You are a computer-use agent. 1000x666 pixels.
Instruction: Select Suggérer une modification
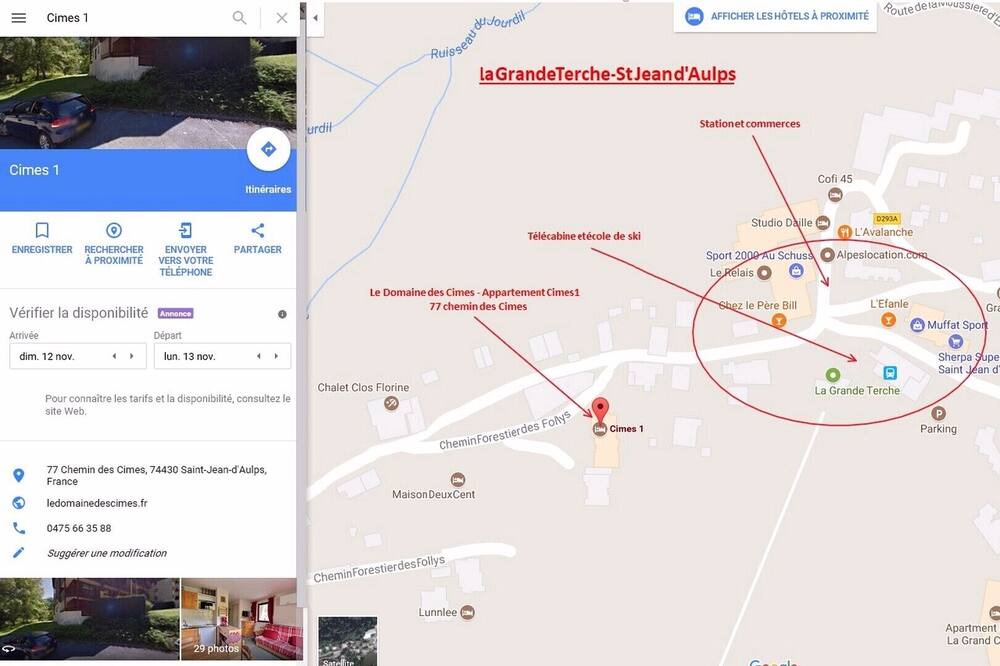pyautogui.click(x=107, y=553)
